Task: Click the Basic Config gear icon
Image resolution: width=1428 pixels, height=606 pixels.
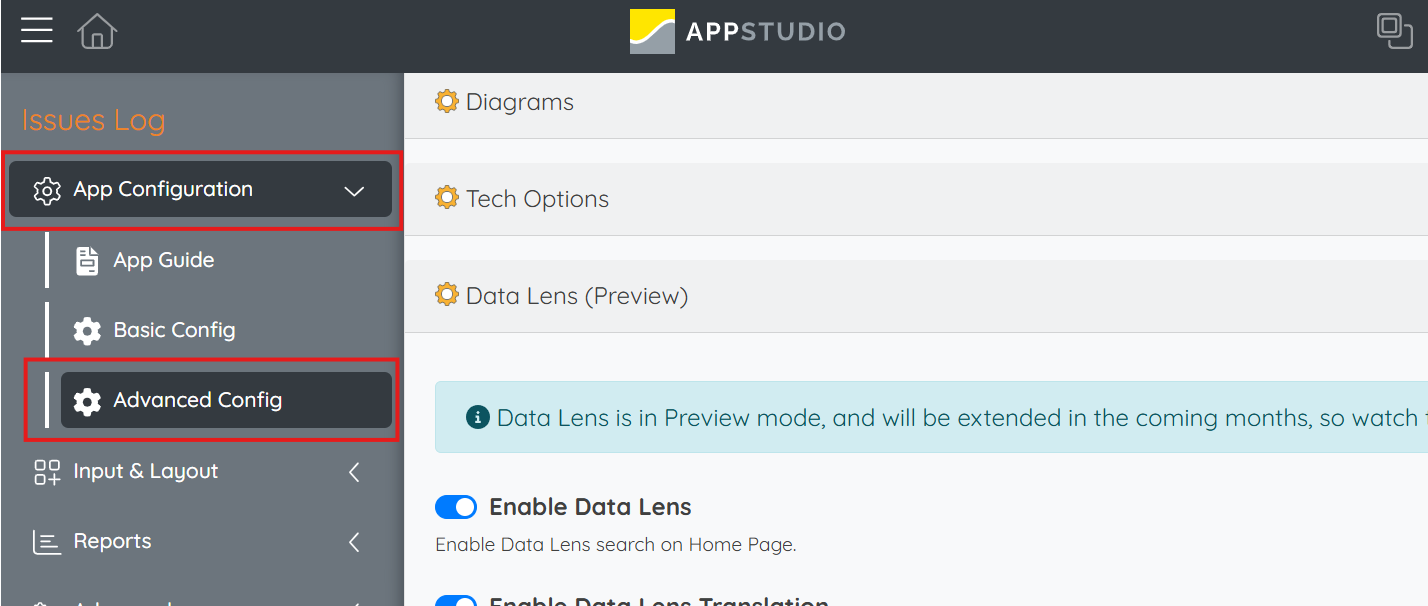Action: click(x=88, y=331)
